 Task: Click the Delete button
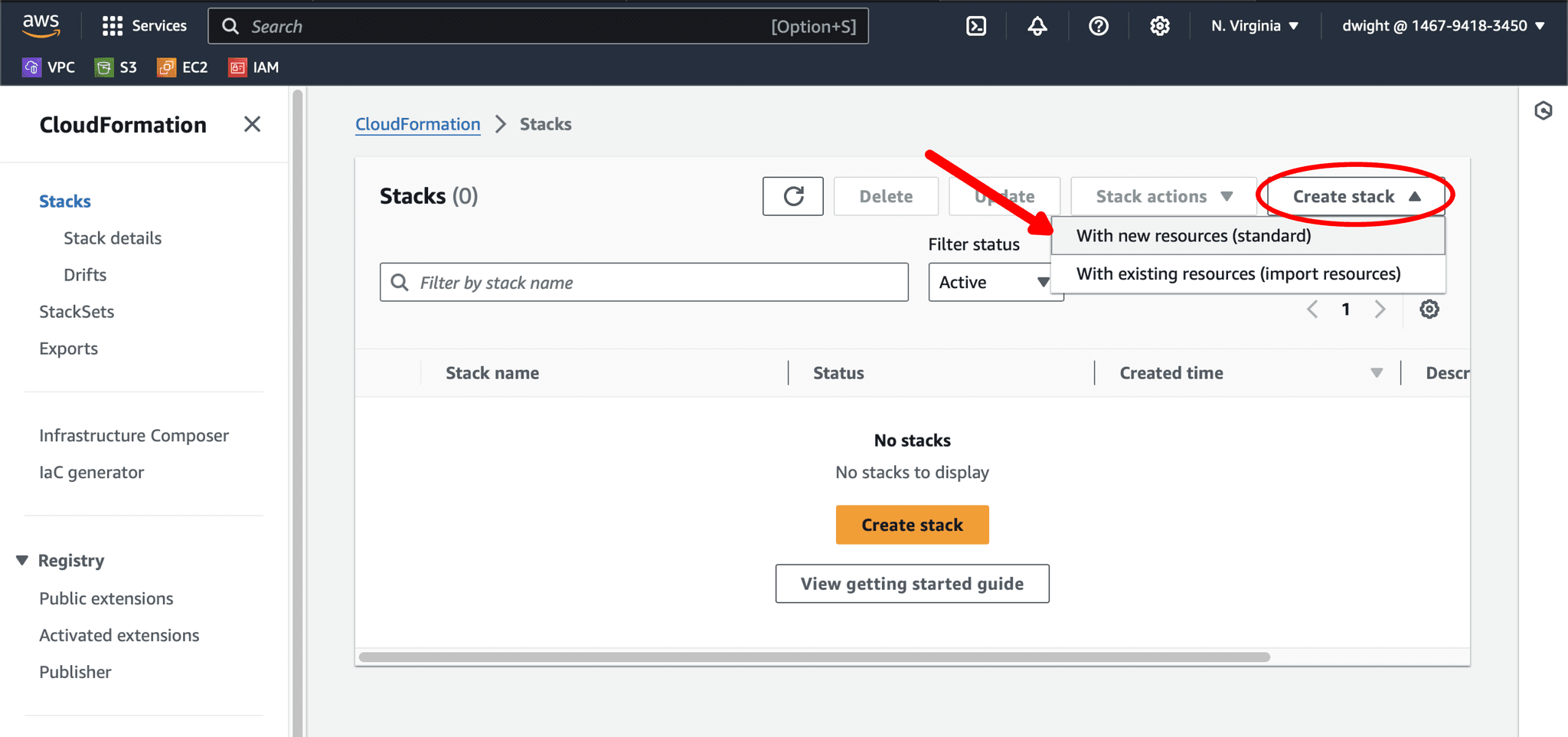tap(886, 197)
